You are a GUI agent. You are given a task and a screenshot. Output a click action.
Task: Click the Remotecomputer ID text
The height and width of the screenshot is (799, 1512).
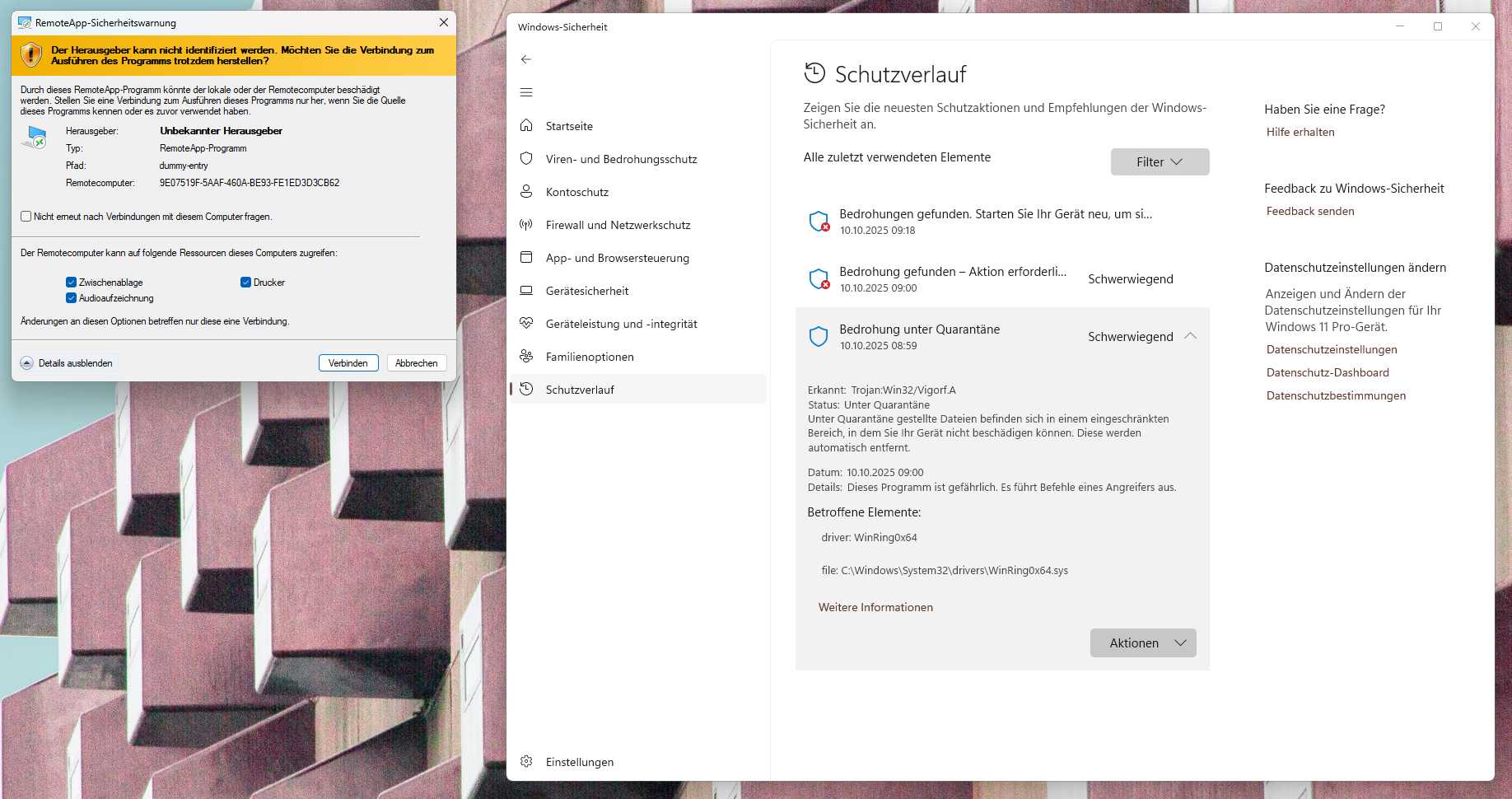pos(250,183)
